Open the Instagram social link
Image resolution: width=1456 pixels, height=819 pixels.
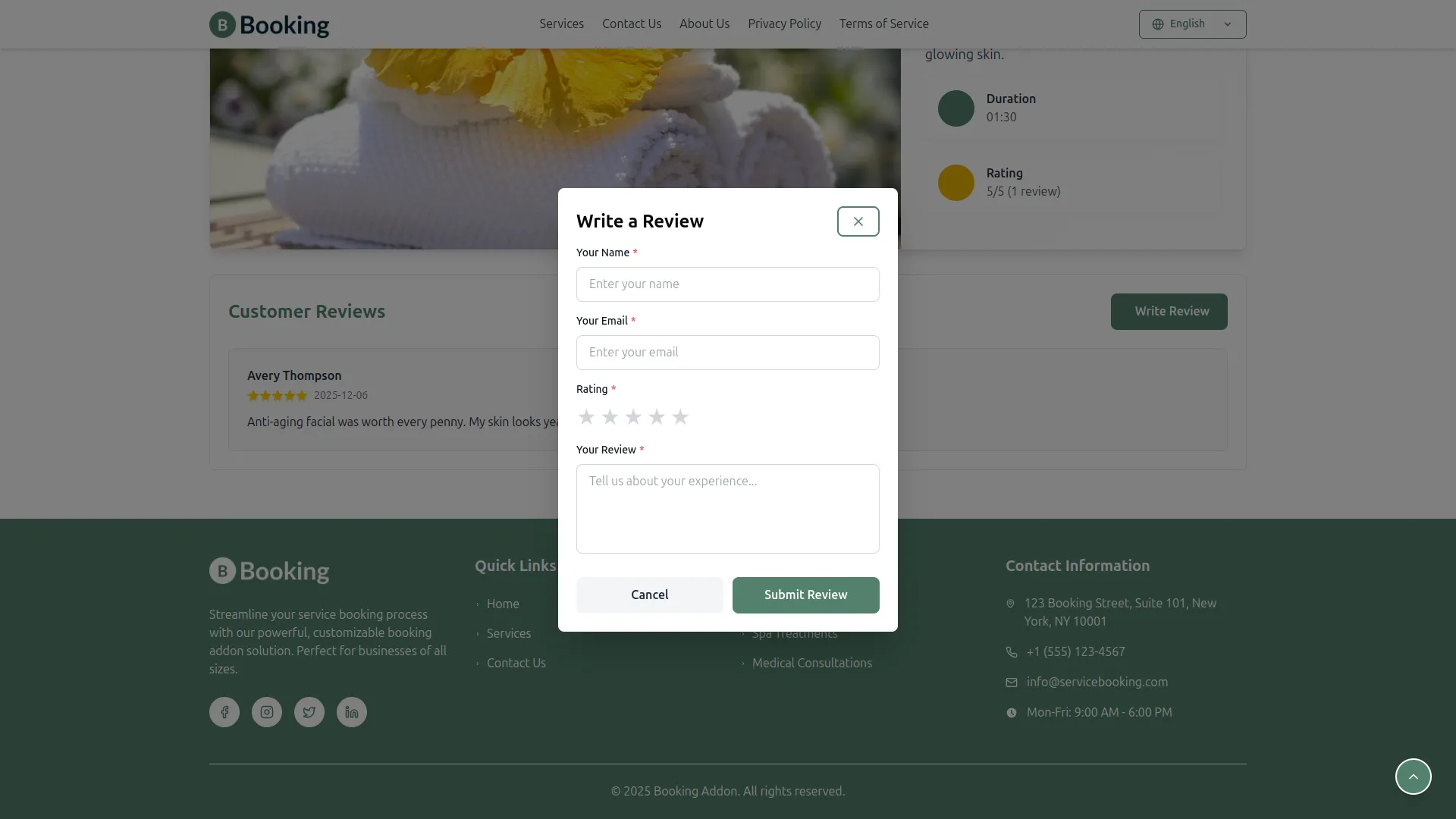coord(267,712)
